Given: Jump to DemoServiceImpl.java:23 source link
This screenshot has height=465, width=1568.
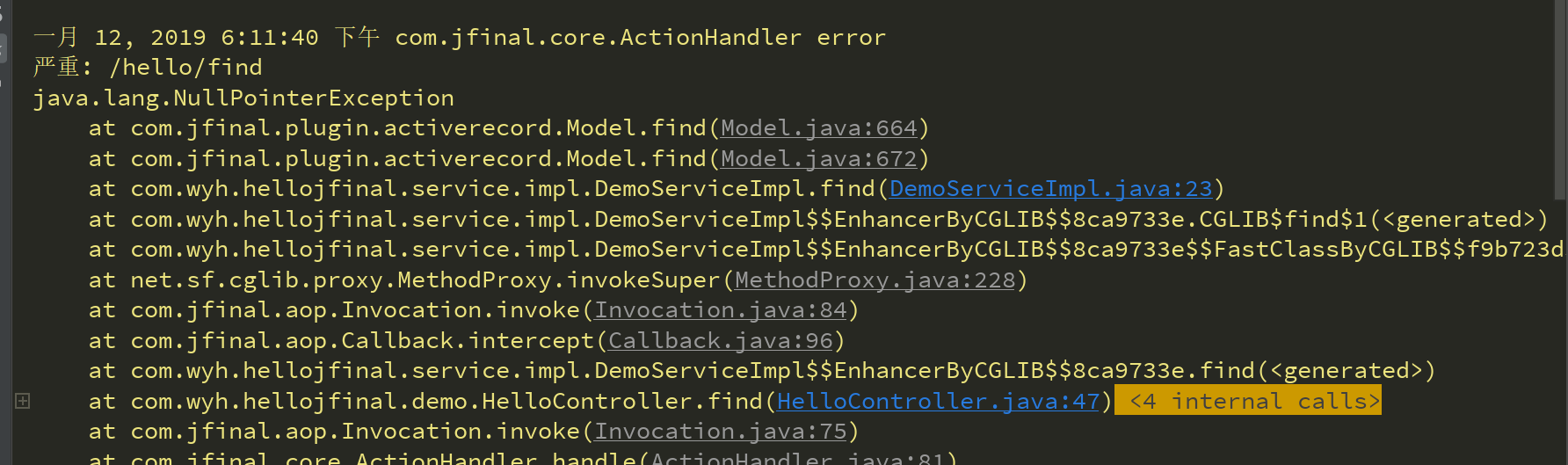Looking at the screenshot, I should click(1050, 189).
